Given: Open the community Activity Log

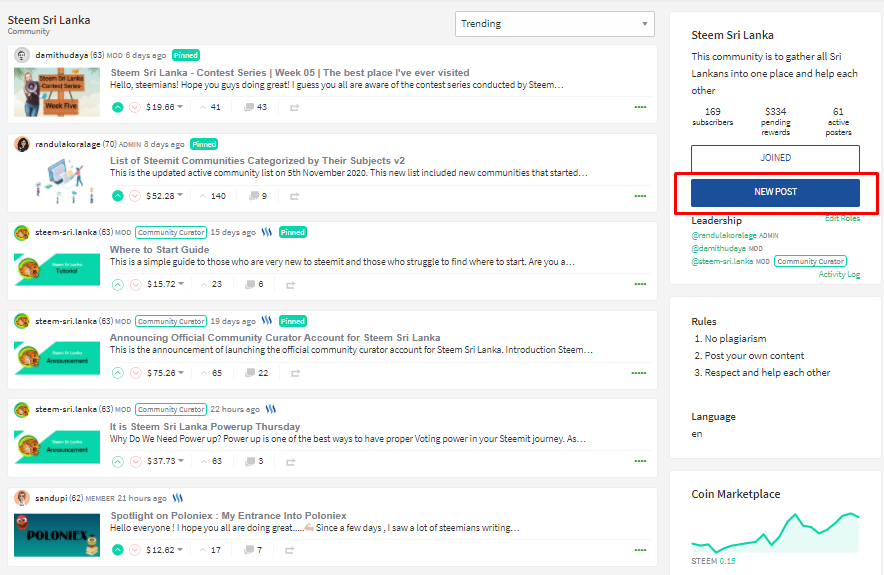Looking at the screenshot, I should click(839, 275).
